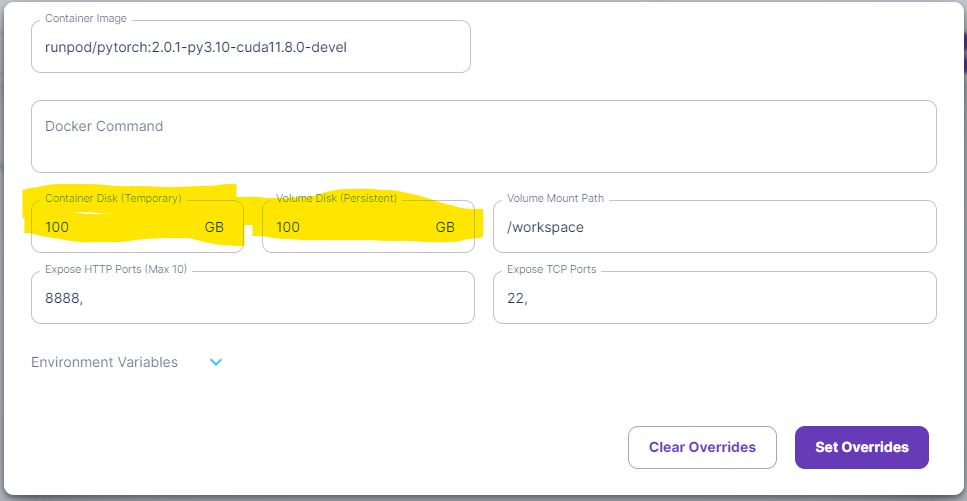Click the 100 value in Volume Disk
Image resolution: width=967 pixels, height=501 pixels.
pyautogui.click(x=288, y=227)
